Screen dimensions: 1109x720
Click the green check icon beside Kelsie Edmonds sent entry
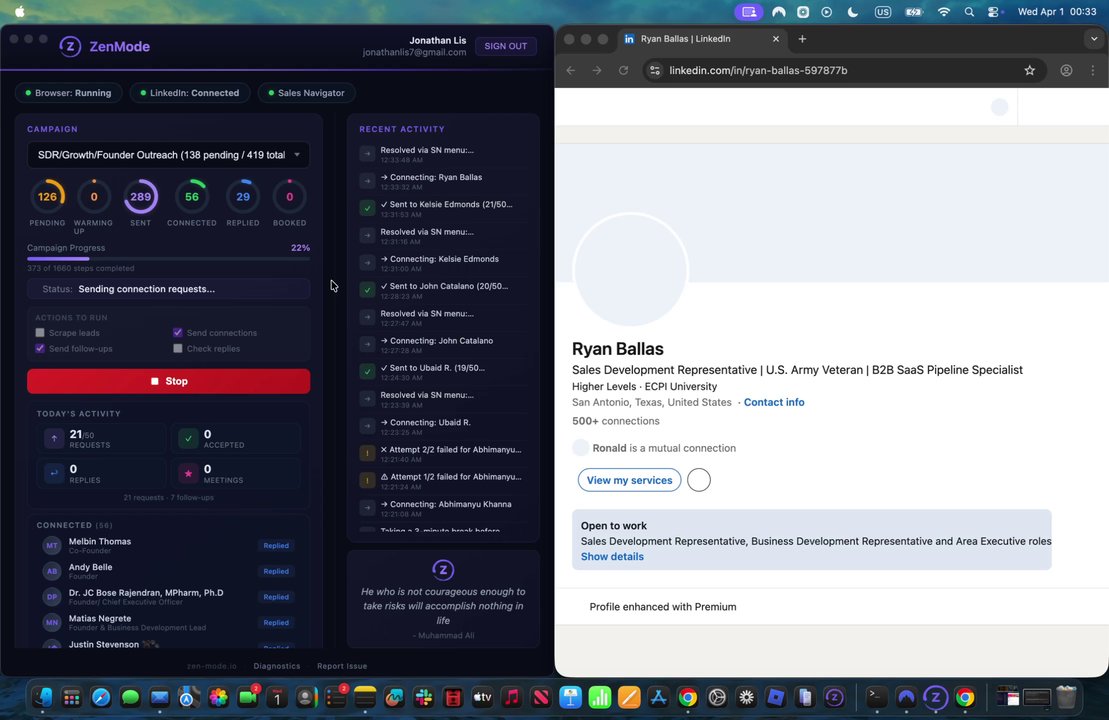click(367, 208)
